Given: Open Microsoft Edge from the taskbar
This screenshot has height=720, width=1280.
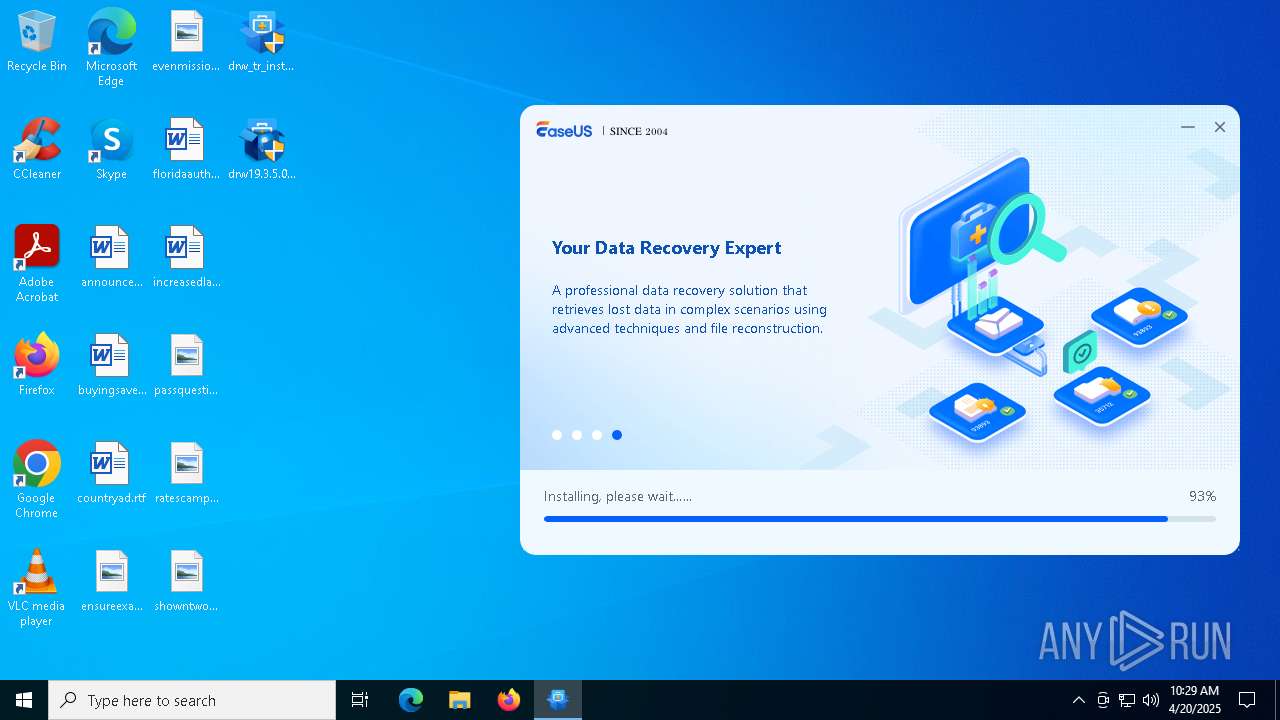Looking at the screenshot, I should (x=411, y=700).
